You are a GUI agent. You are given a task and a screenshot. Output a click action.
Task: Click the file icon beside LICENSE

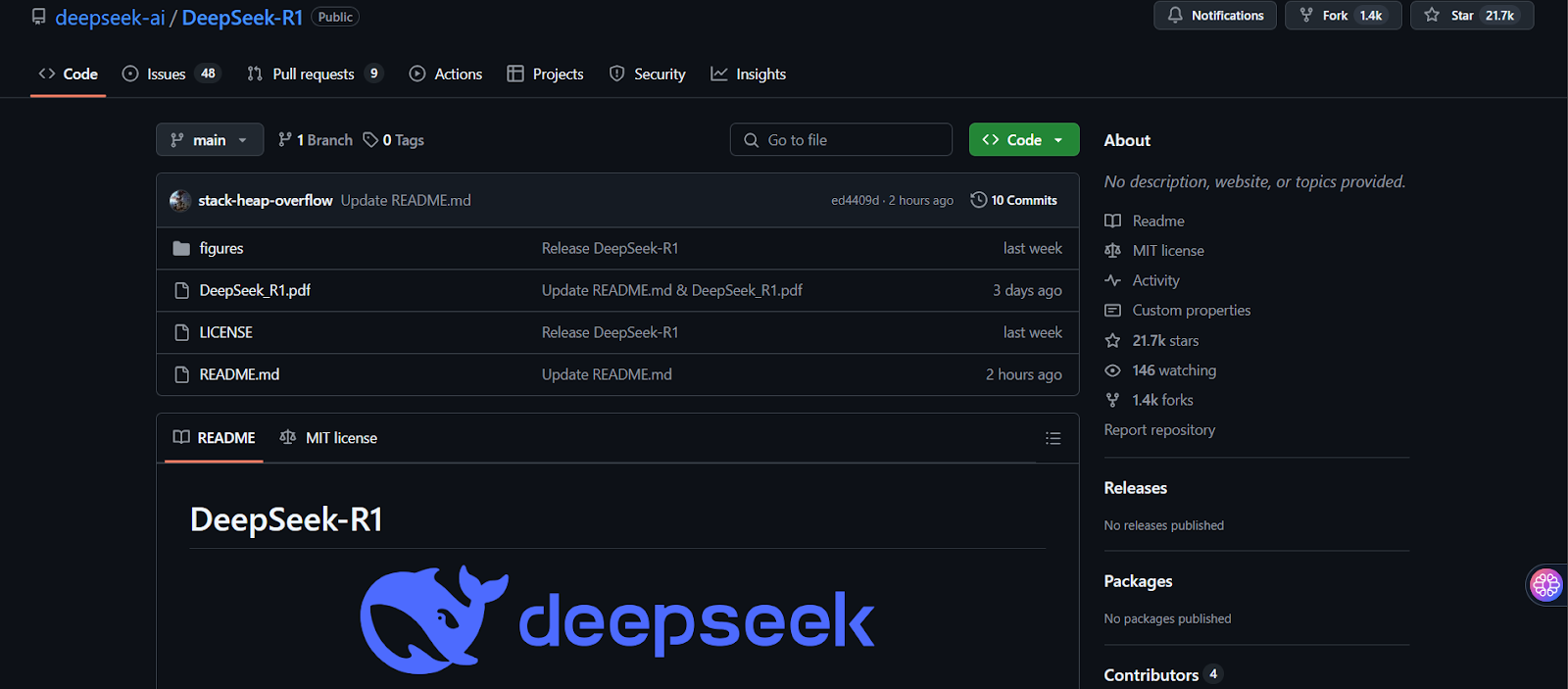[x=181, y=333]
